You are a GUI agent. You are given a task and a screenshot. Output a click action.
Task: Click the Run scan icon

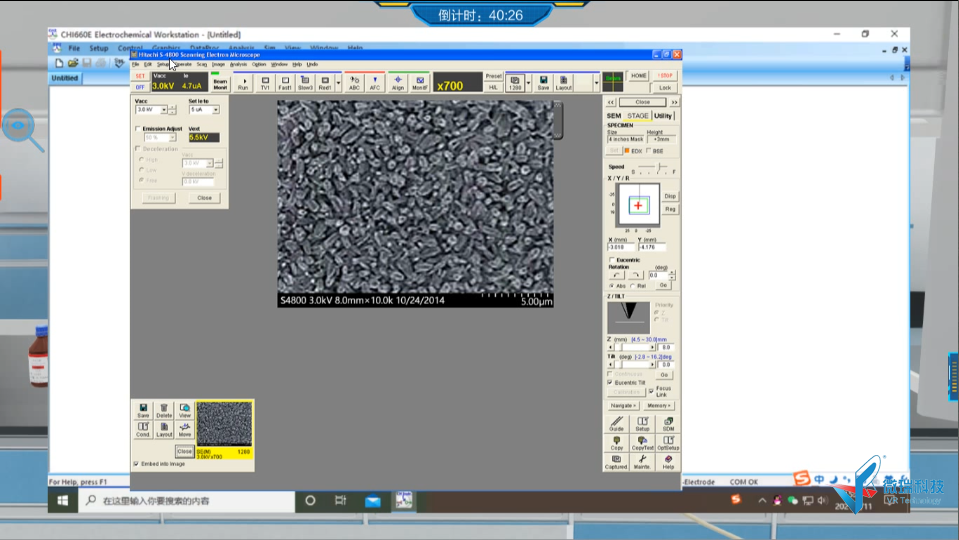point(243,83)
